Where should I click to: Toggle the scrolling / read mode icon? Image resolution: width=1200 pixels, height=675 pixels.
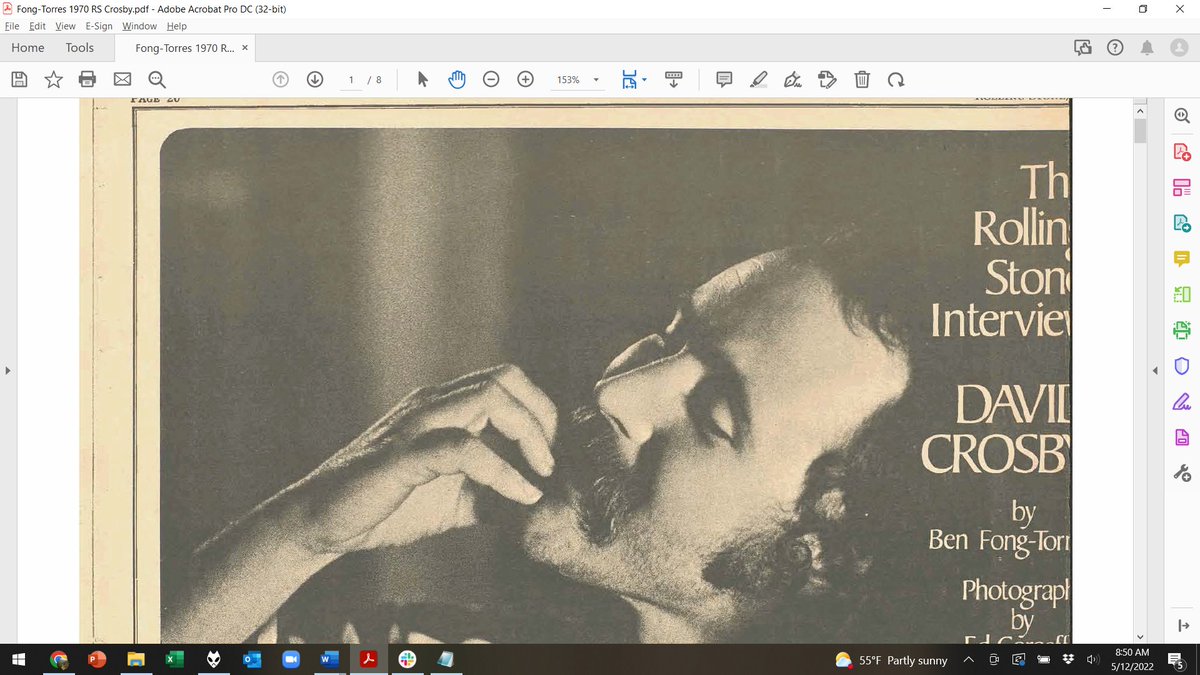tap(673, 79)
